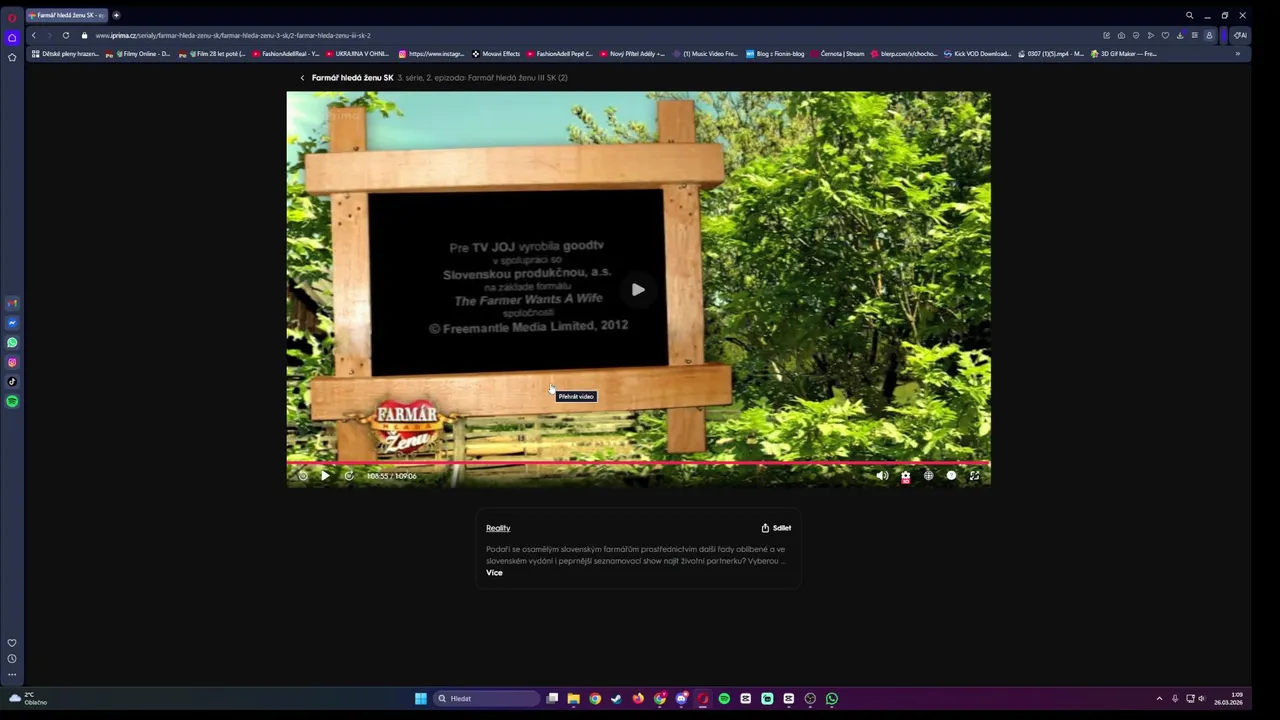Screen dimensions: 1280x720
Task: Open TikTok in Opera sidebar
Action: point(12,381)
